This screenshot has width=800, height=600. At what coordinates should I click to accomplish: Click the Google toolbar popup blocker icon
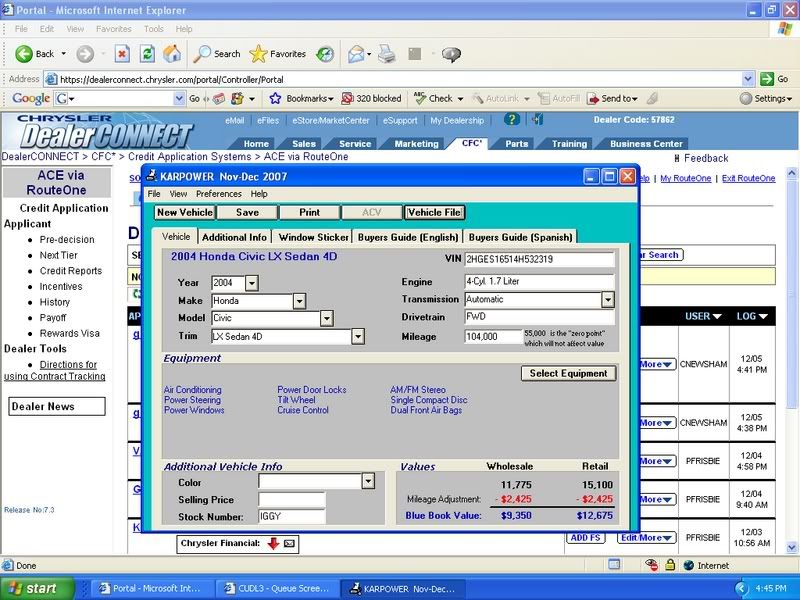(348, 99)
